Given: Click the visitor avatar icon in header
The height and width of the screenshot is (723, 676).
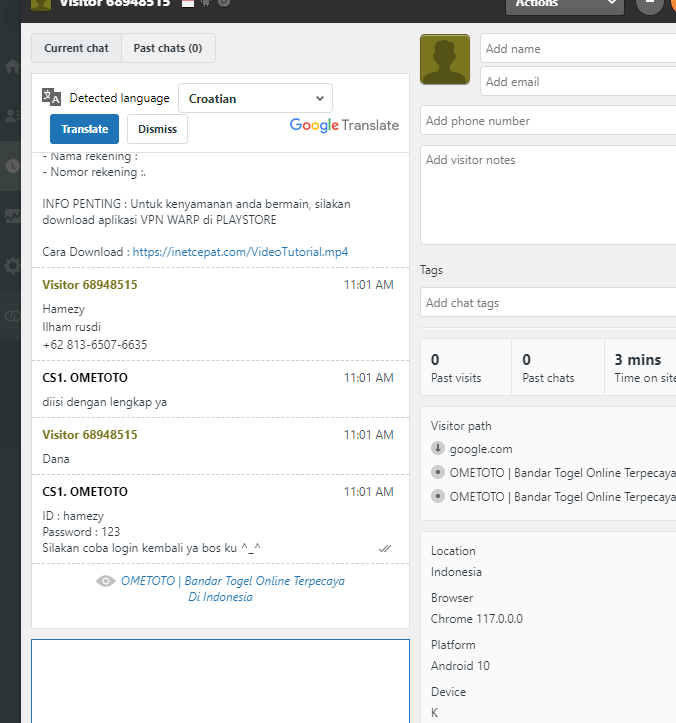Looking at the screenshot, I should click(x=41, y=5).
